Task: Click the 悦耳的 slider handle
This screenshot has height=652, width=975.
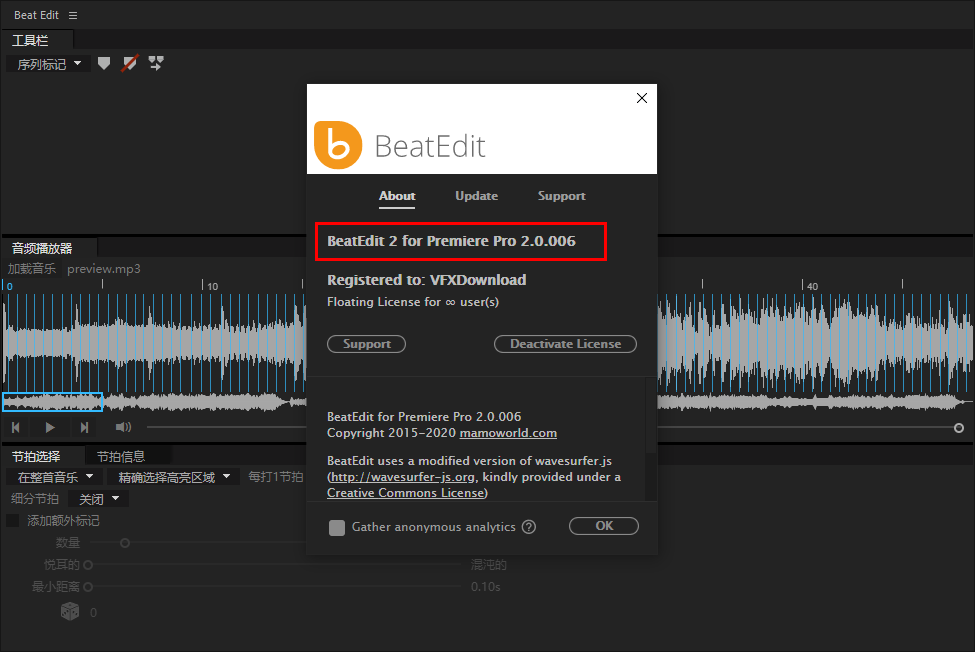Action: (x=88, y=565)
